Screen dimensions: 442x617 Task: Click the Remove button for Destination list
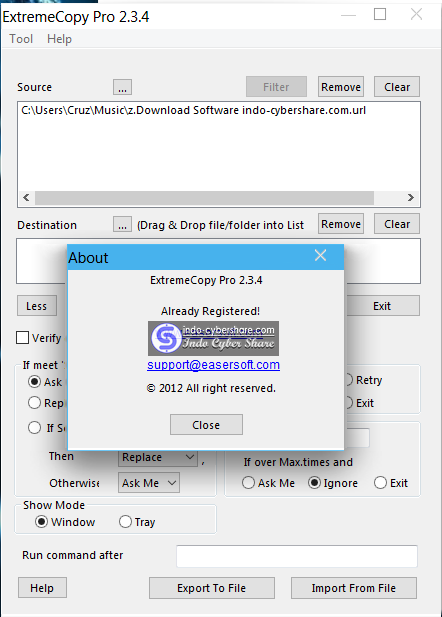click(341, 224)
